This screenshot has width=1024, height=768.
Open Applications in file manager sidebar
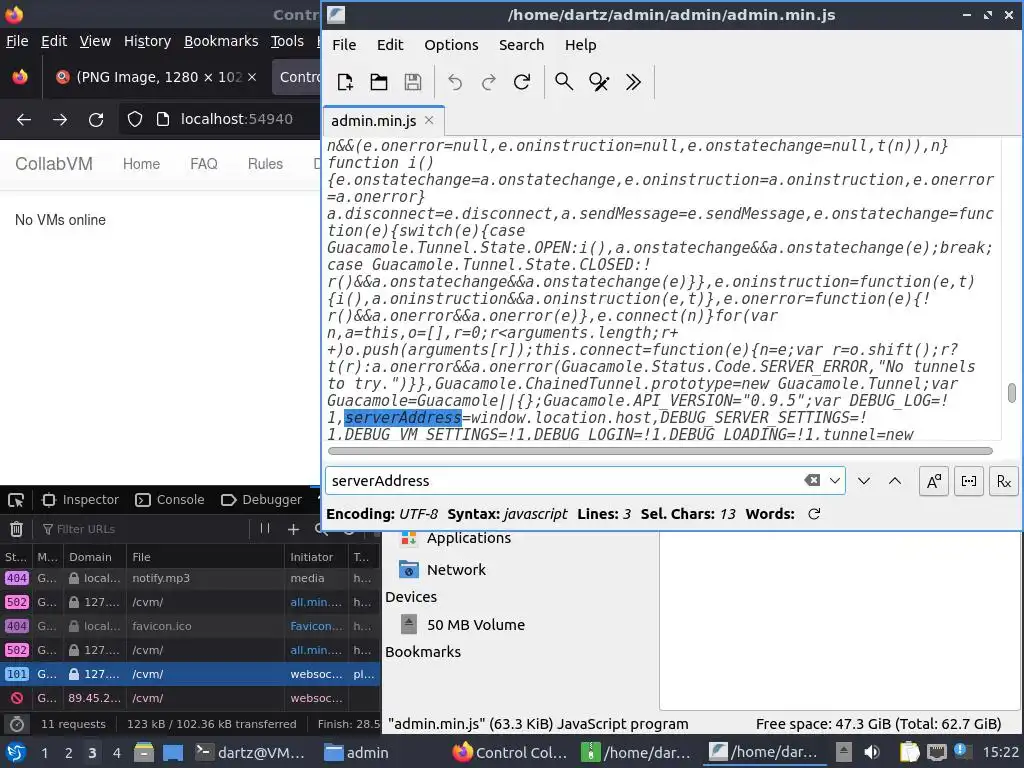point(455,538)
